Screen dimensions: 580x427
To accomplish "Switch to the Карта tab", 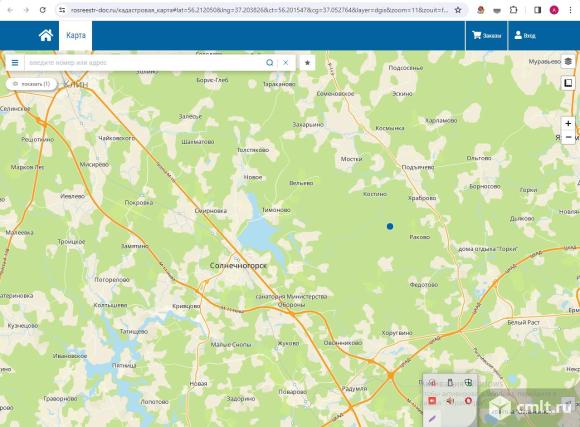I will click(x=76, y=36).
